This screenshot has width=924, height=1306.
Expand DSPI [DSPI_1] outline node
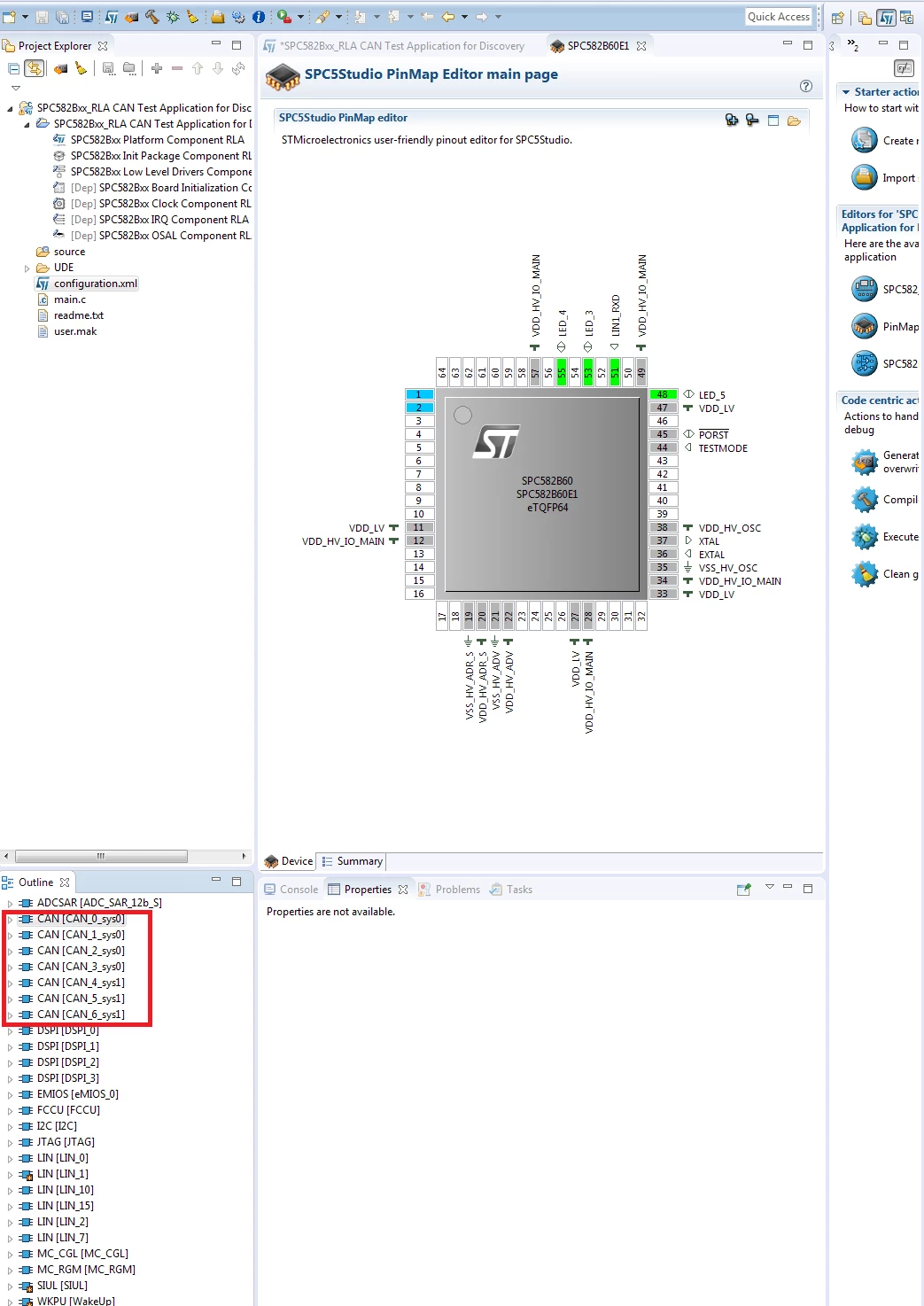[10, 1047]
